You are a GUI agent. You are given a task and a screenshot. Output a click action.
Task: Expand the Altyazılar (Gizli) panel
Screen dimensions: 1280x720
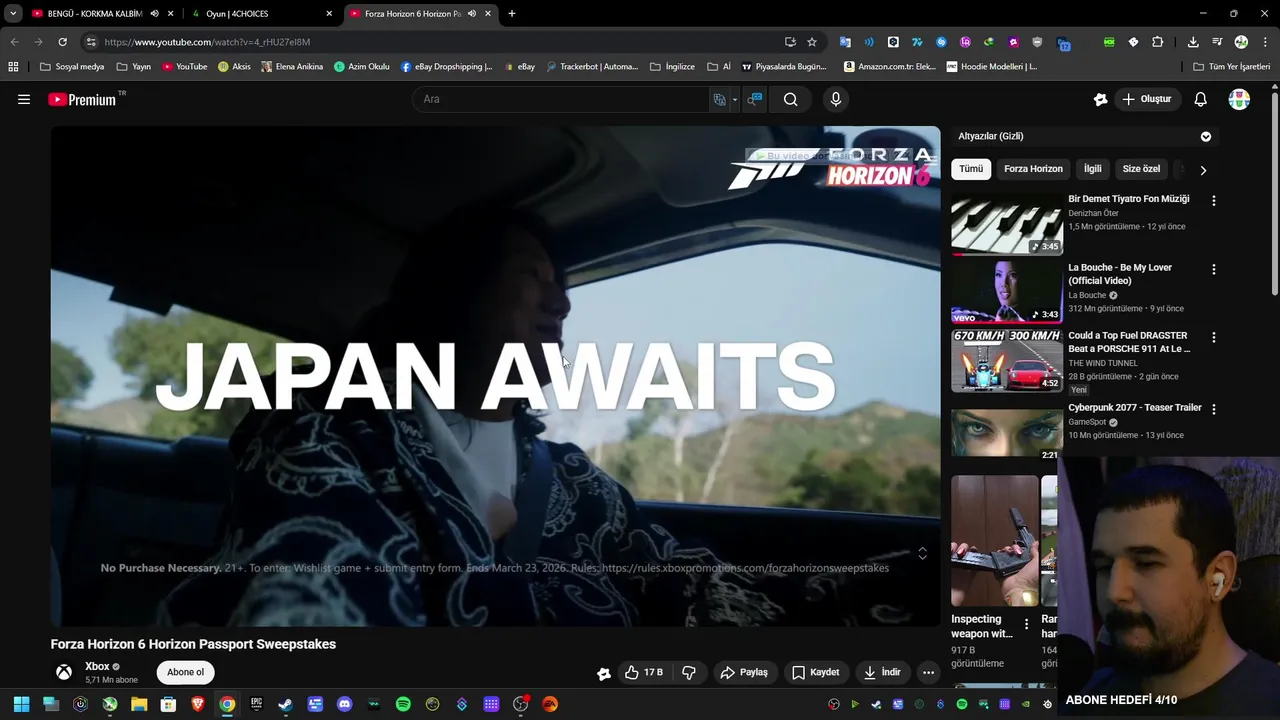click(1205, 136)
